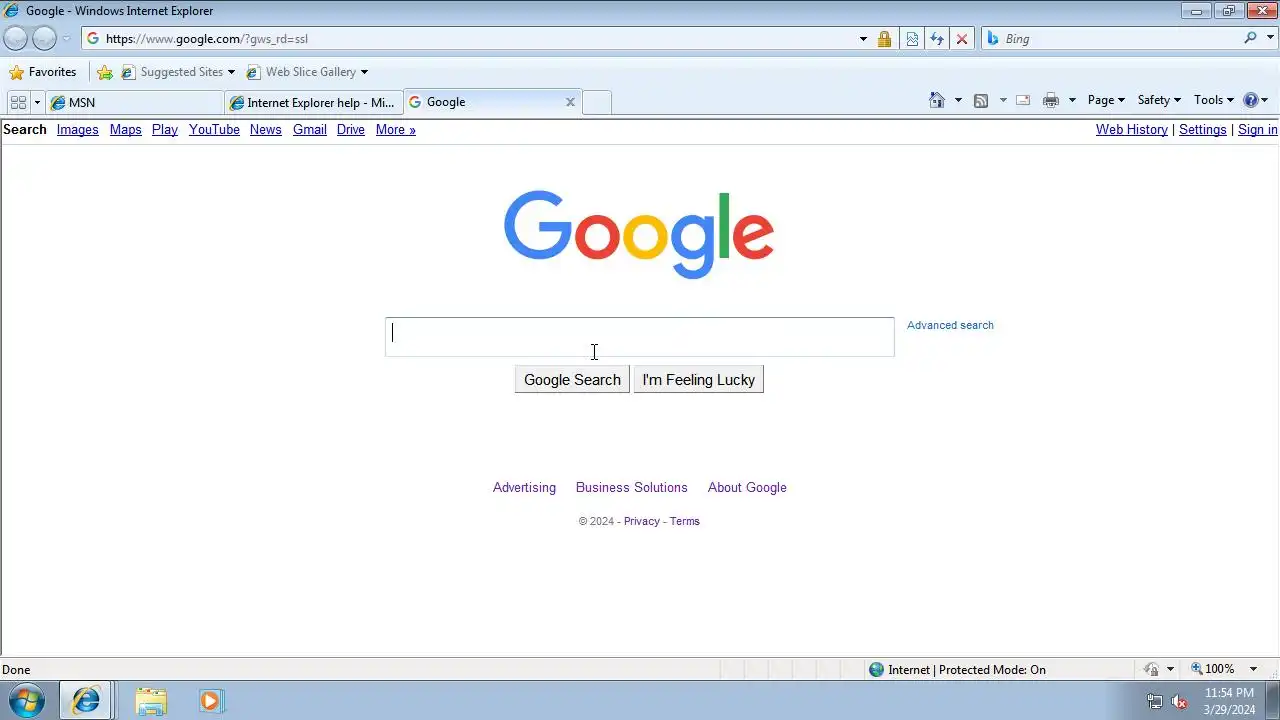Open Windows Explorer folder taskbar icon
The width and height of the screenshot is (1280, 720).
(x=151, y=701)
